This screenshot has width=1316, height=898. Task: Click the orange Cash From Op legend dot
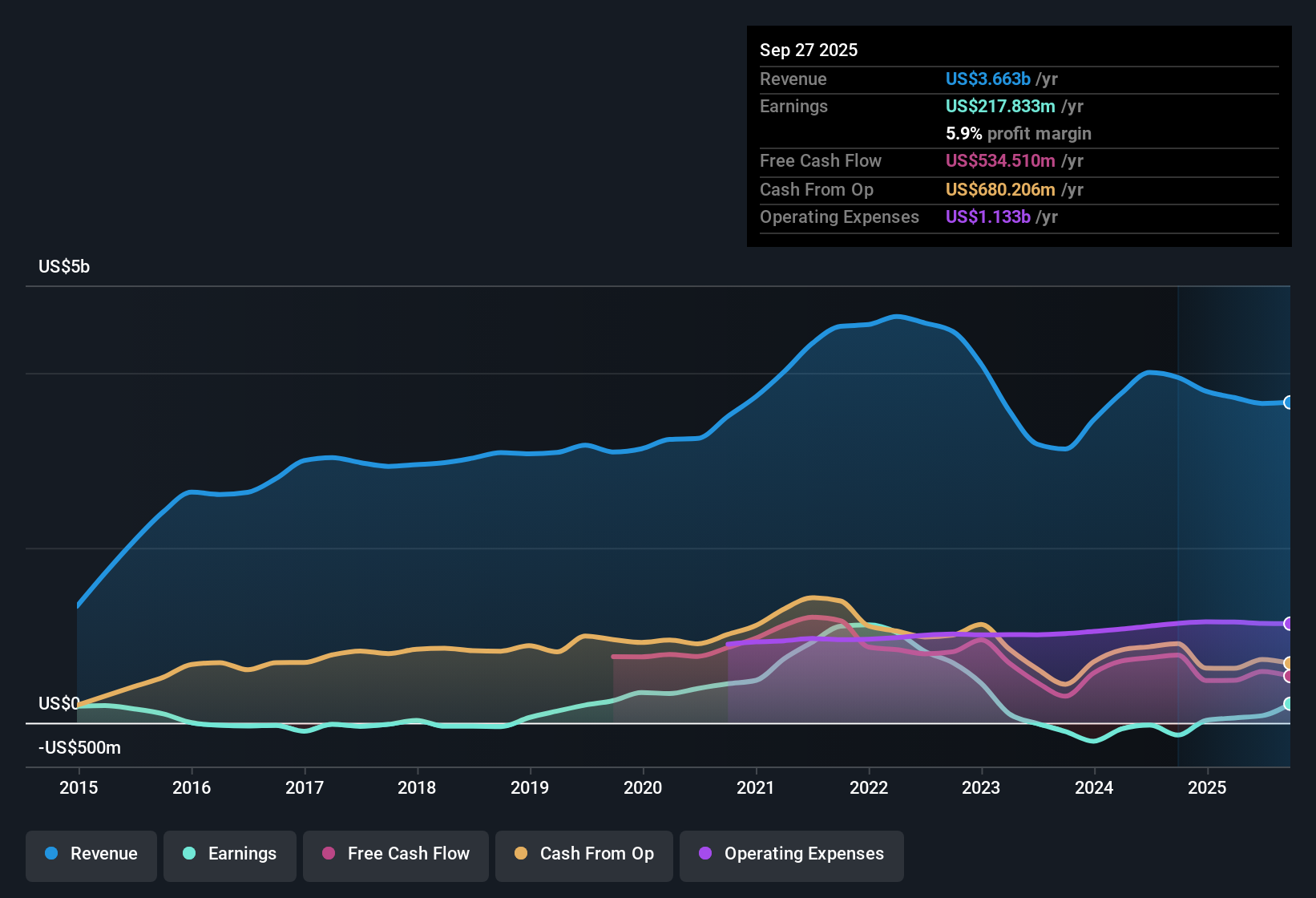[521, 853]
